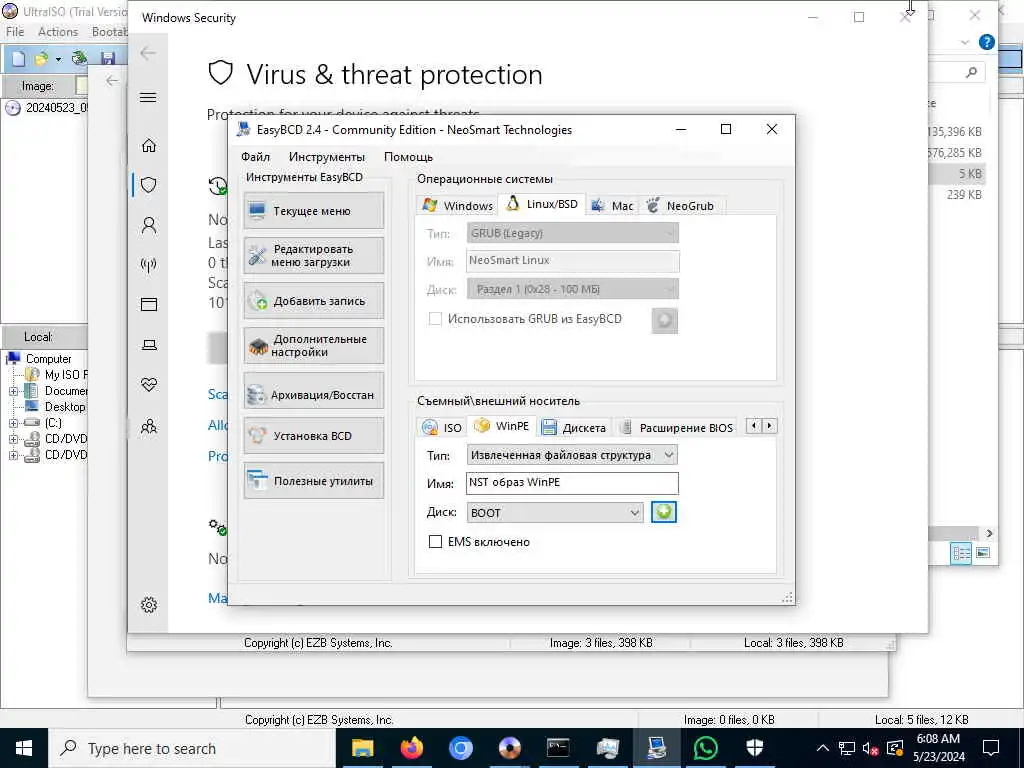Launch Firefox from the taskbar
This screenshot has height=768, width=1024.
pos(411,748)
